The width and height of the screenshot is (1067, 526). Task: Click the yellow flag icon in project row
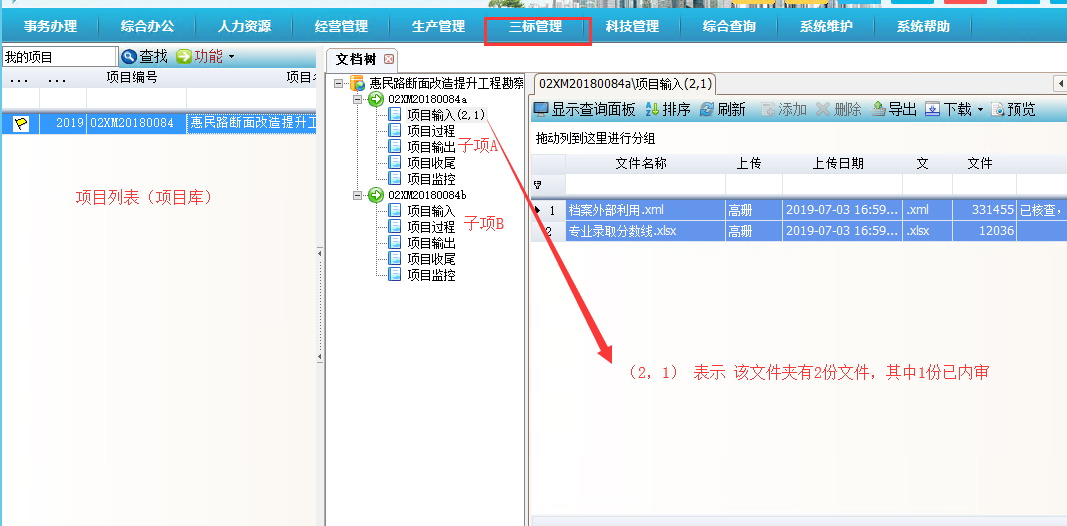click(x=21, y=124)
